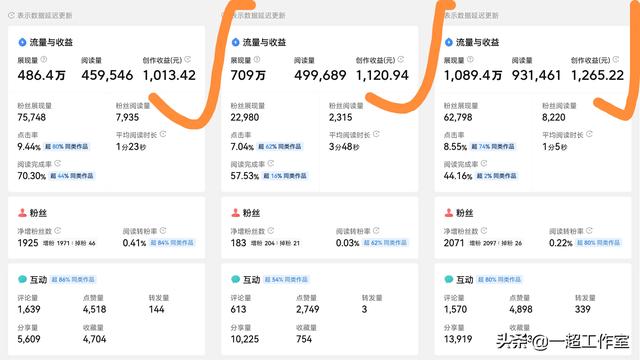Screen dimensions: 640x360
Task: Select the 收藏量 value 754
Action: pos(304,339)
